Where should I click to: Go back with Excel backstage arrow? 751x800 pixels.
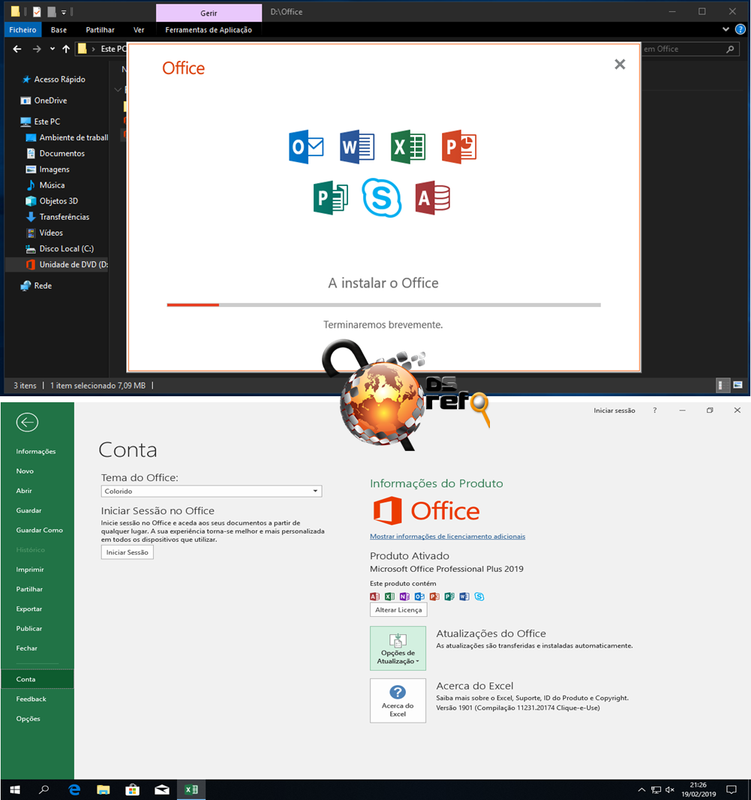[27, 422]
